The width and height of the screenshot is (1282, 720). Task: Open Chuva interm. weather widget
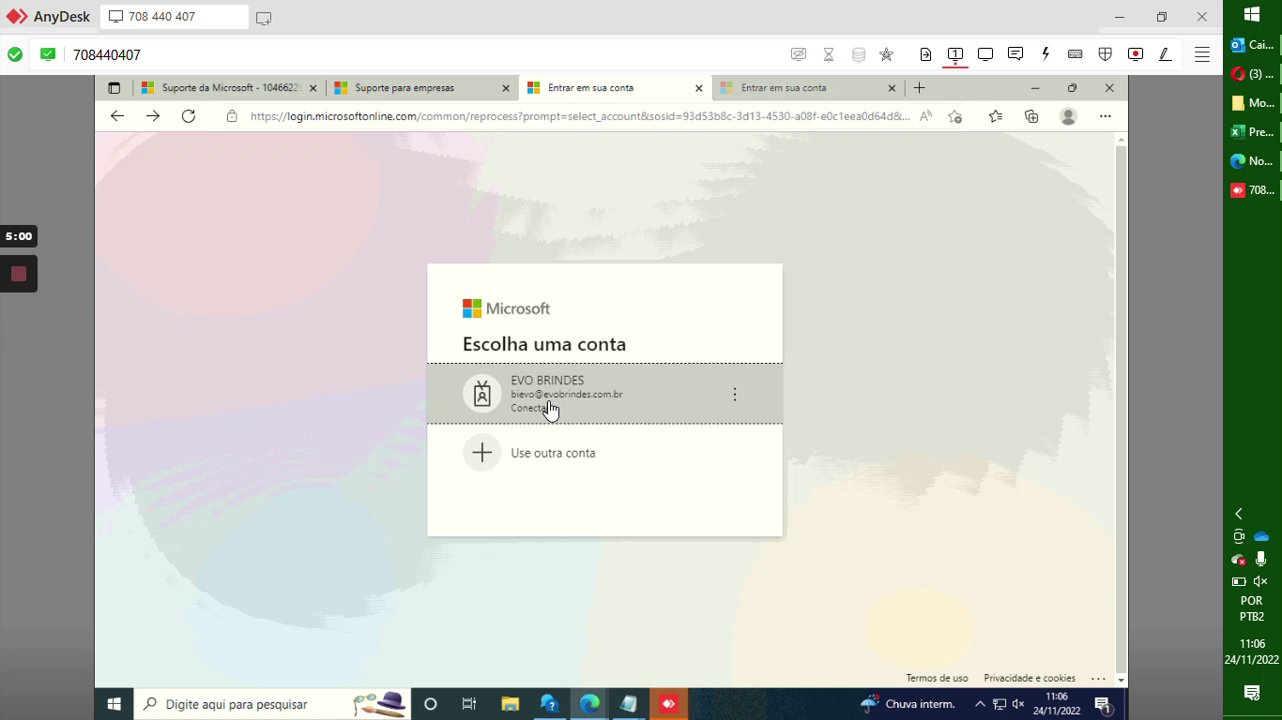[x=908, y=704]
